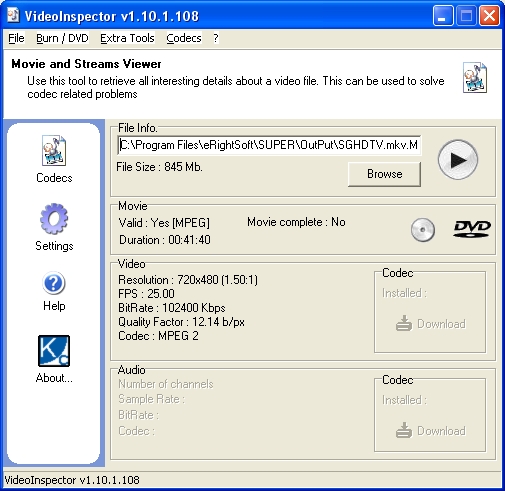Screen dimensions: 505x491
Task: Open the Burn / DVD menu
Action: pyautogui.click(x=62, y=38)
